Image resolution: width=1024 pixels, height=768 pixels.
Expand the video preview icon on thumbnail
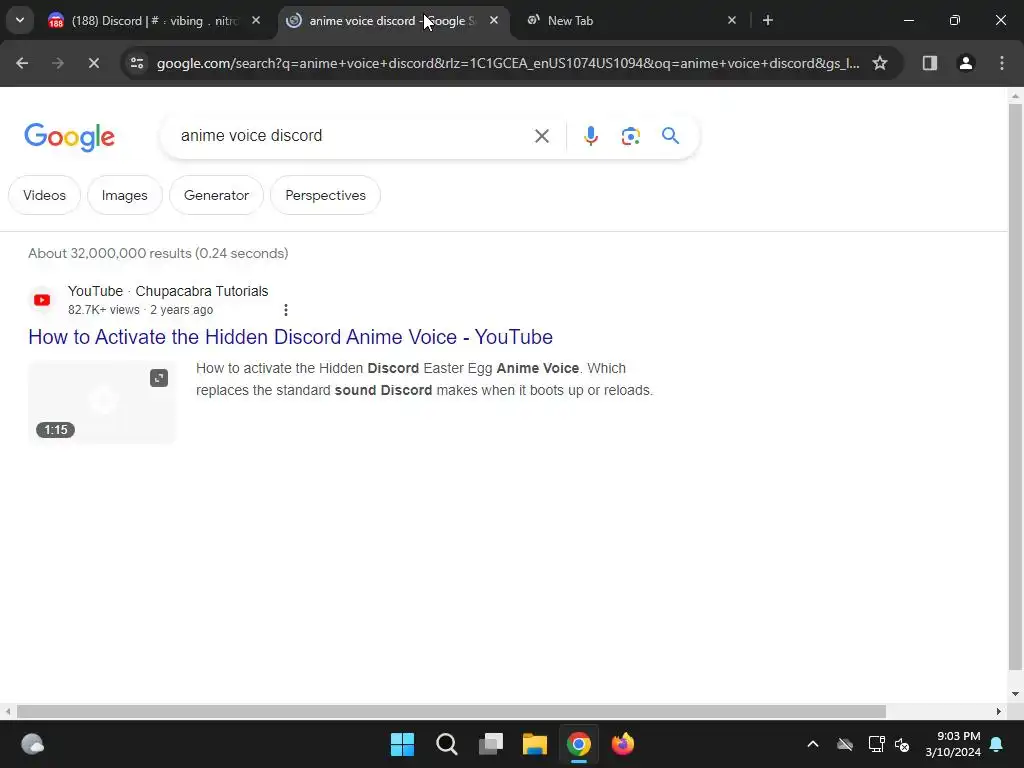click(x=159, y=378)
